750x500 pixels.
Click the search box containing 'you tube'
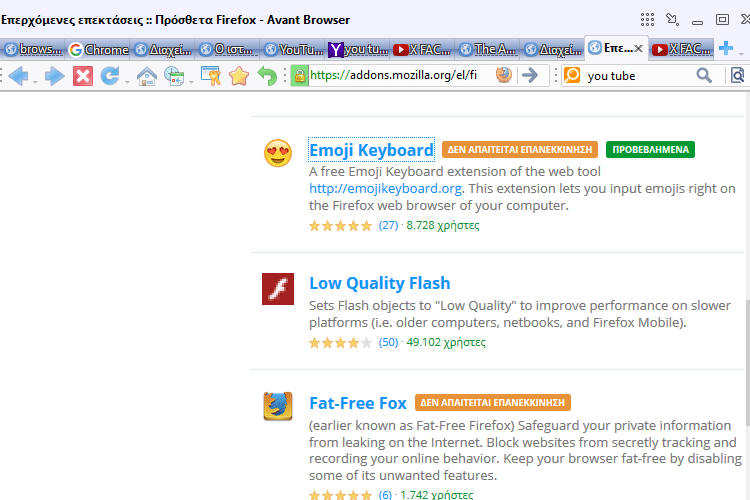point(639,76)
